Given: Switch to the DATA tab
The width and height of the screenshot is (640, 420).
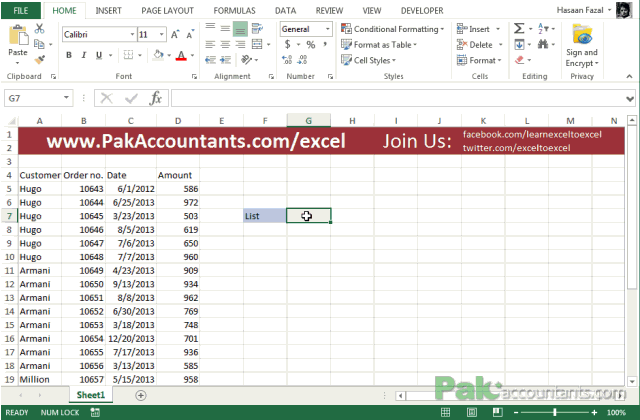Looking at the screenshot, I should click(x=285, y=11).
